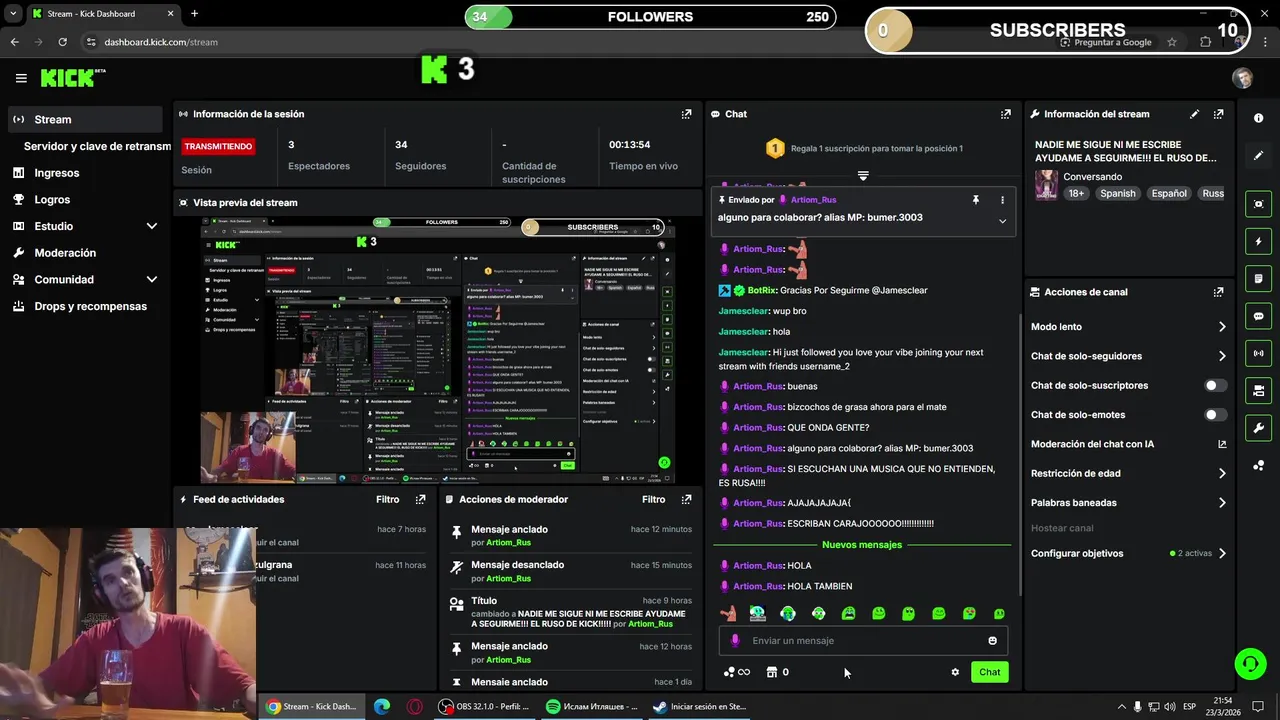Click the green Chat send button
The width and height of the screenshot is (1280, 720).
989,672
